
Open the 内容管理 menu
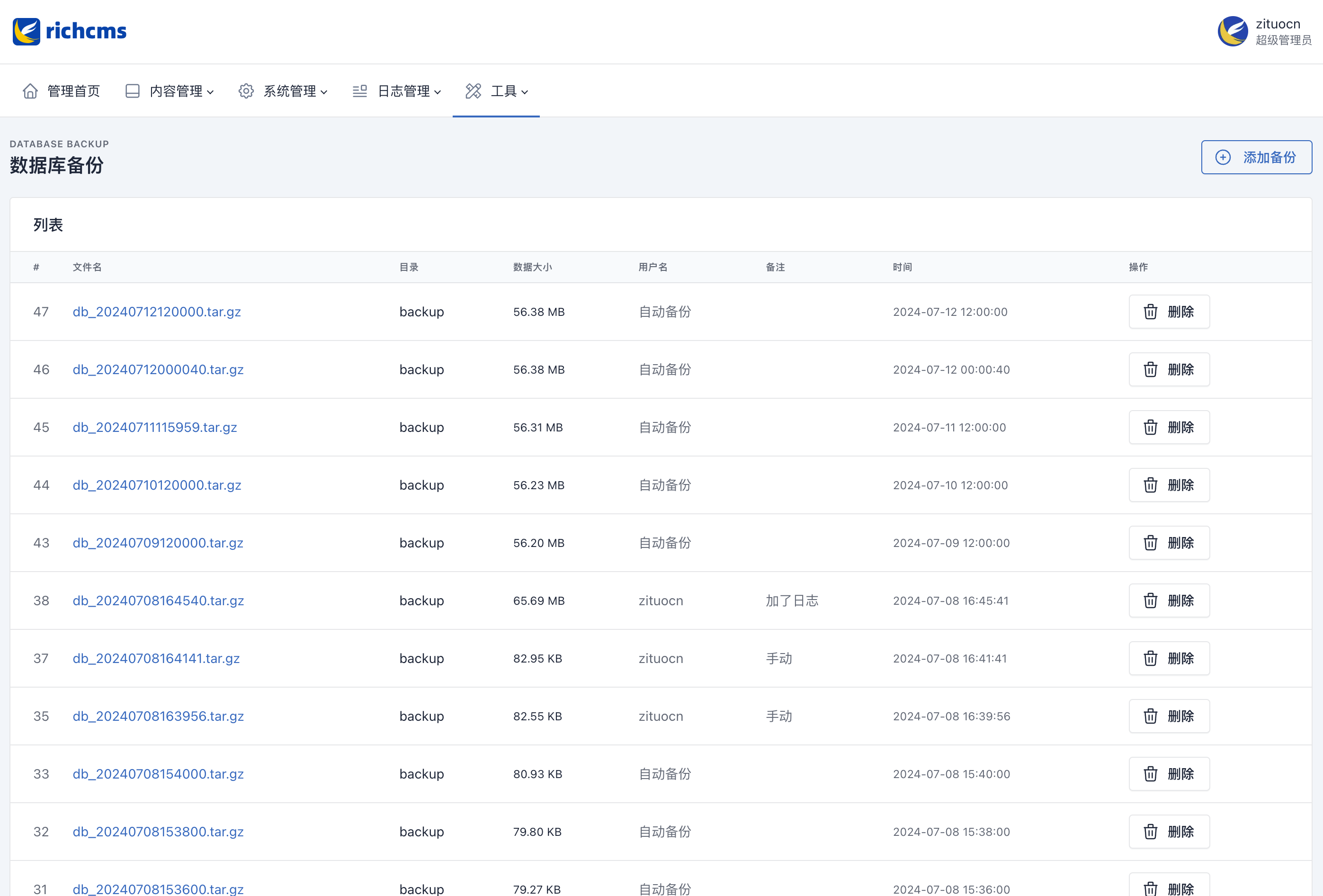[170, 91]
